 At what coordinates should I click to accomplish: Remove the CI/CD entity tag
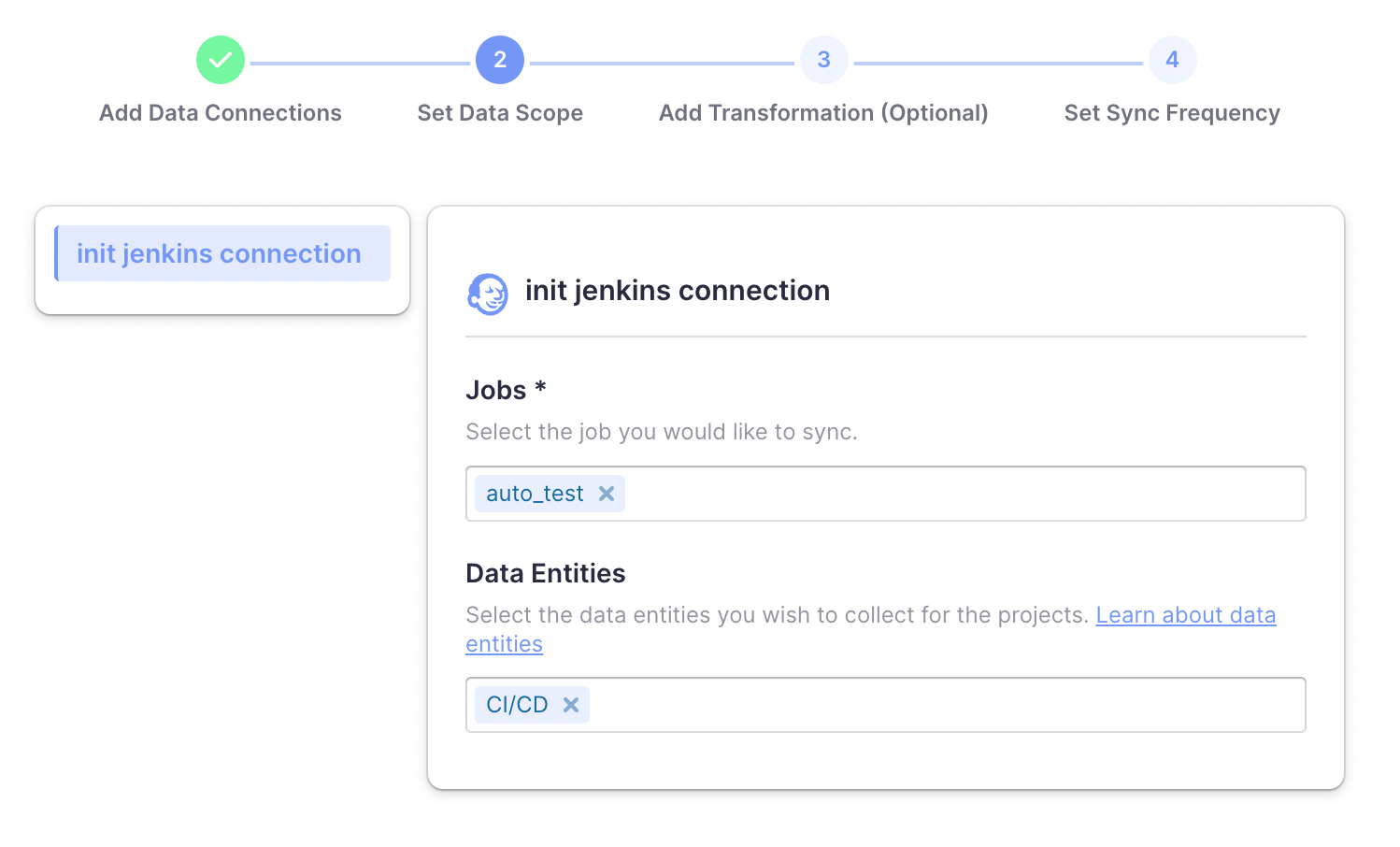pos(571,705)
